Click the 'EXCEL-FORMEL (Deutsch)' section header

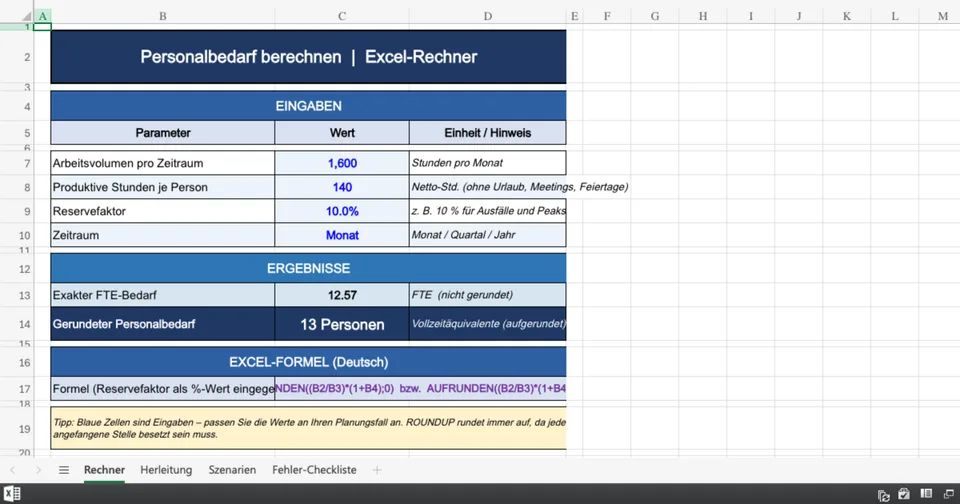309,362
